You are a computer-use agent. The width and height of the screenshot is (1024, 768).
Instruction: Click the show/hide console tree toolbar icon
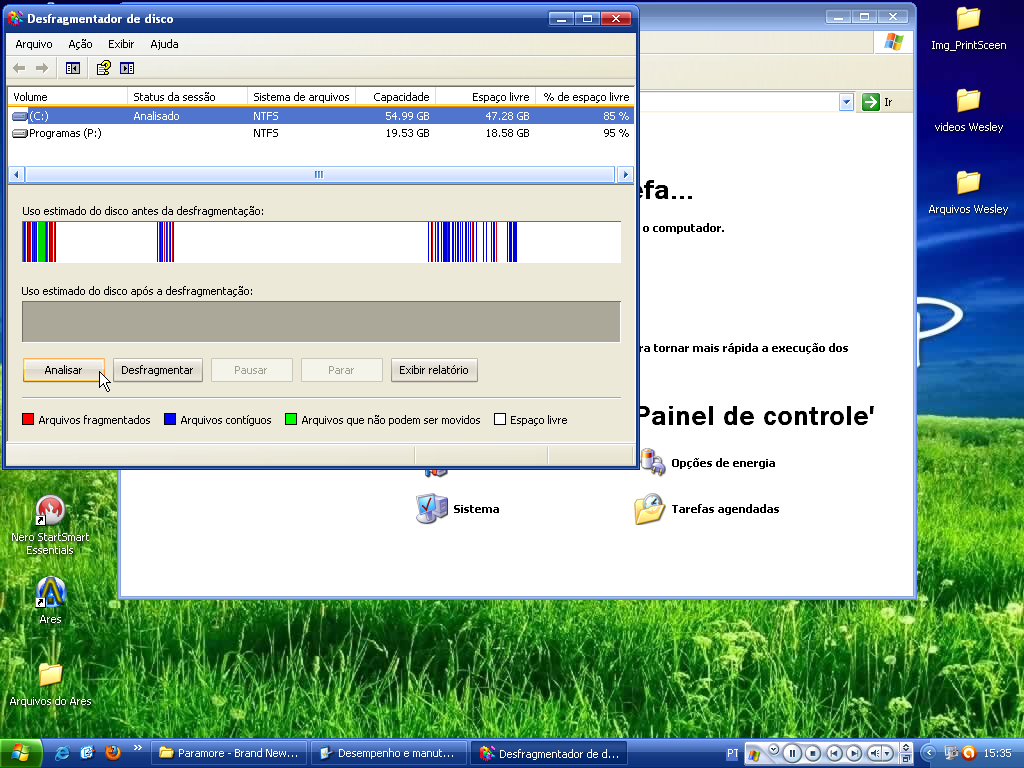(72, 68)
